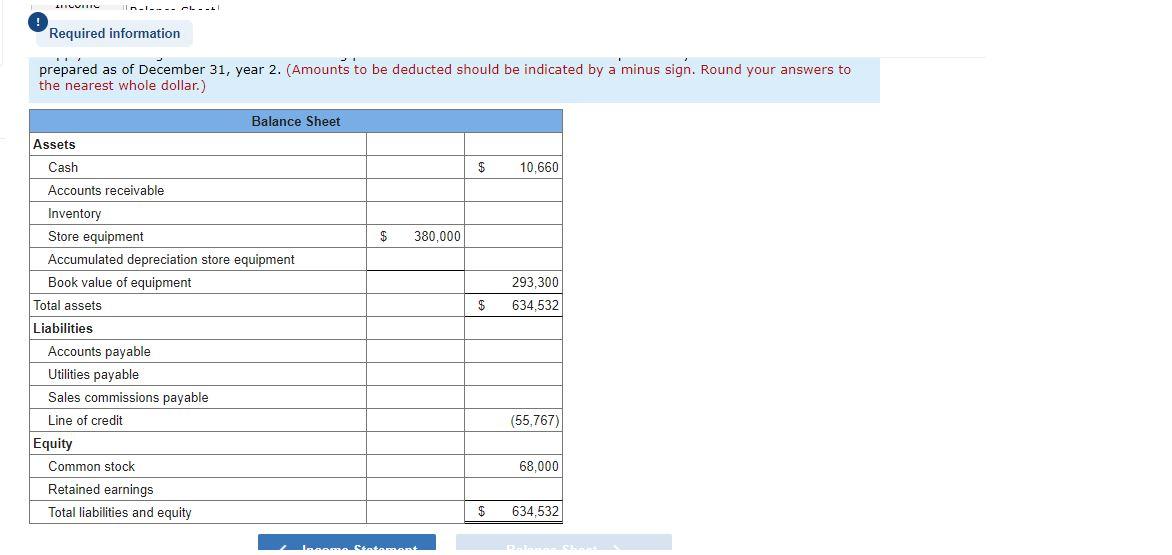Click the Accounts payable amount cell
1172x555 pixels.
(x=513, y=352)
